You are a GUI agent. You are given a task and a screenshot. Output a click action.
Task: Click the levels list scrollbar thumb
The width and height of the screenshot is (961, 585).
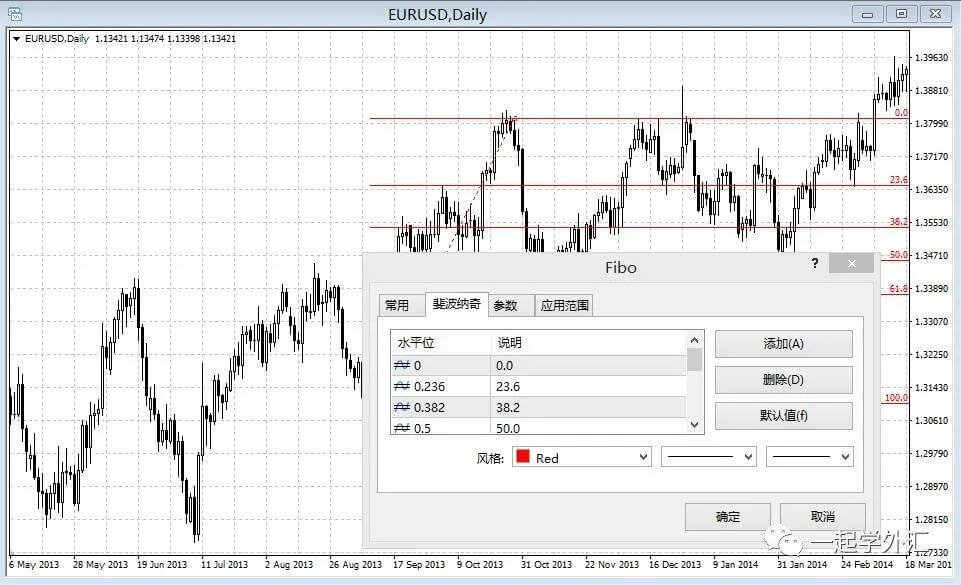(x=694, y=360)
